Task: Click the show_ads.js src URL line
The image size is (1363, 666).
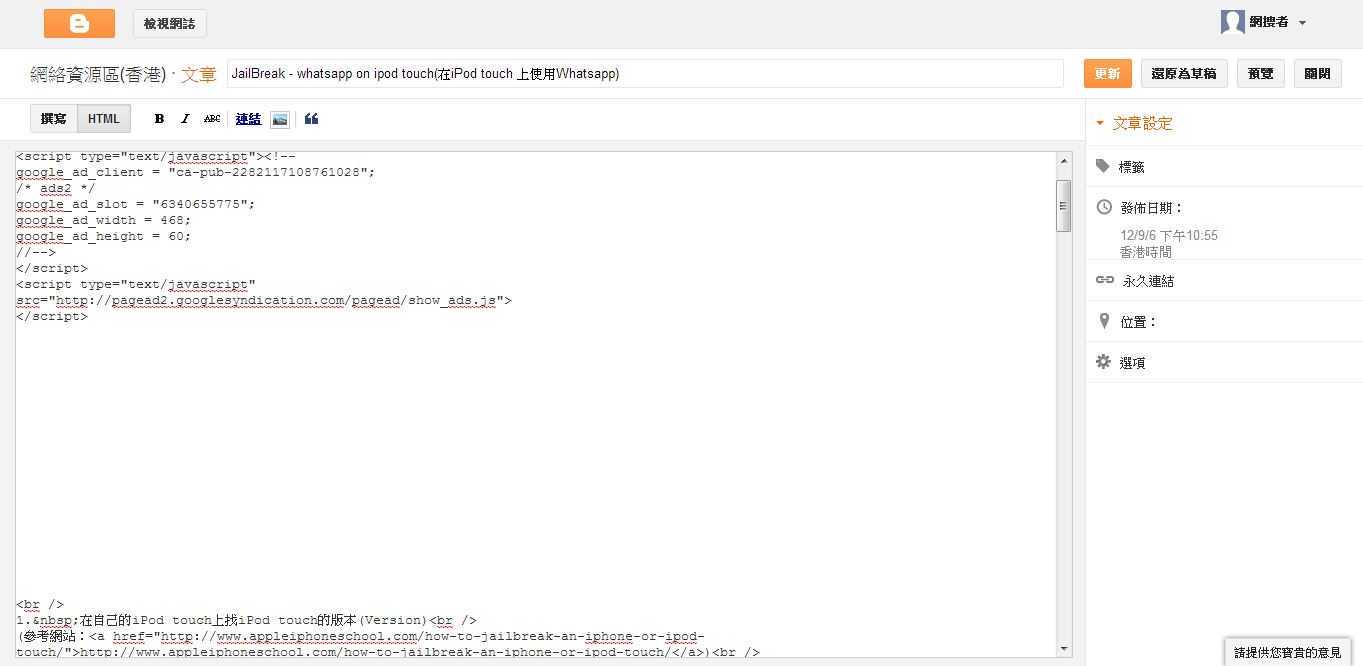Action: tap(264, 300)
